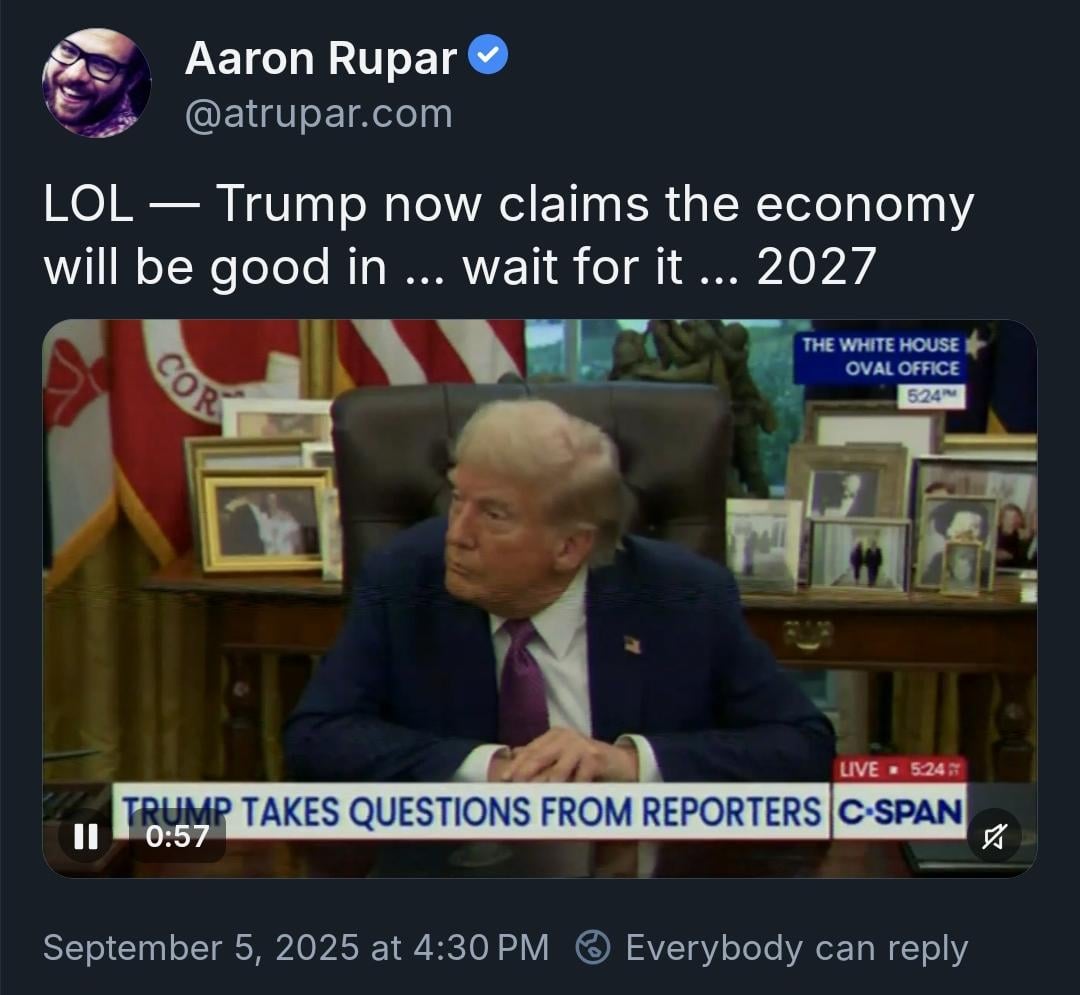Click the blue verified checkmark badge

[488, 55]
